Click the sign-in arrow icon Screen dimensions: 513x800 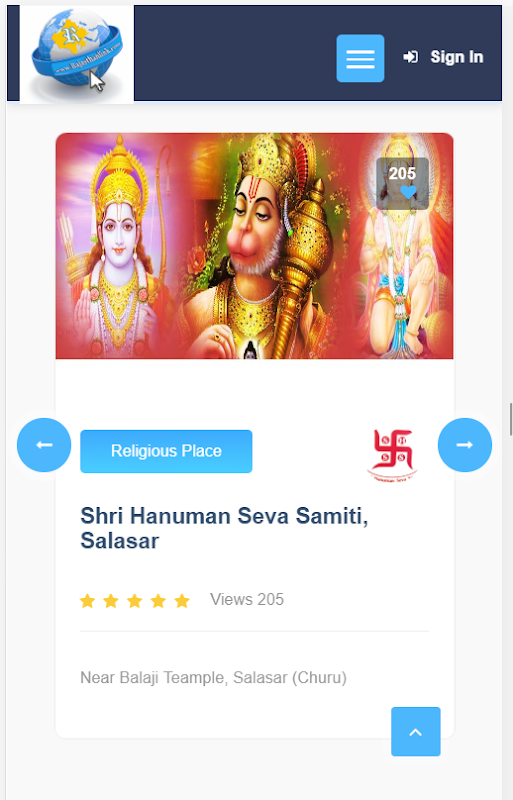(410, 57)
